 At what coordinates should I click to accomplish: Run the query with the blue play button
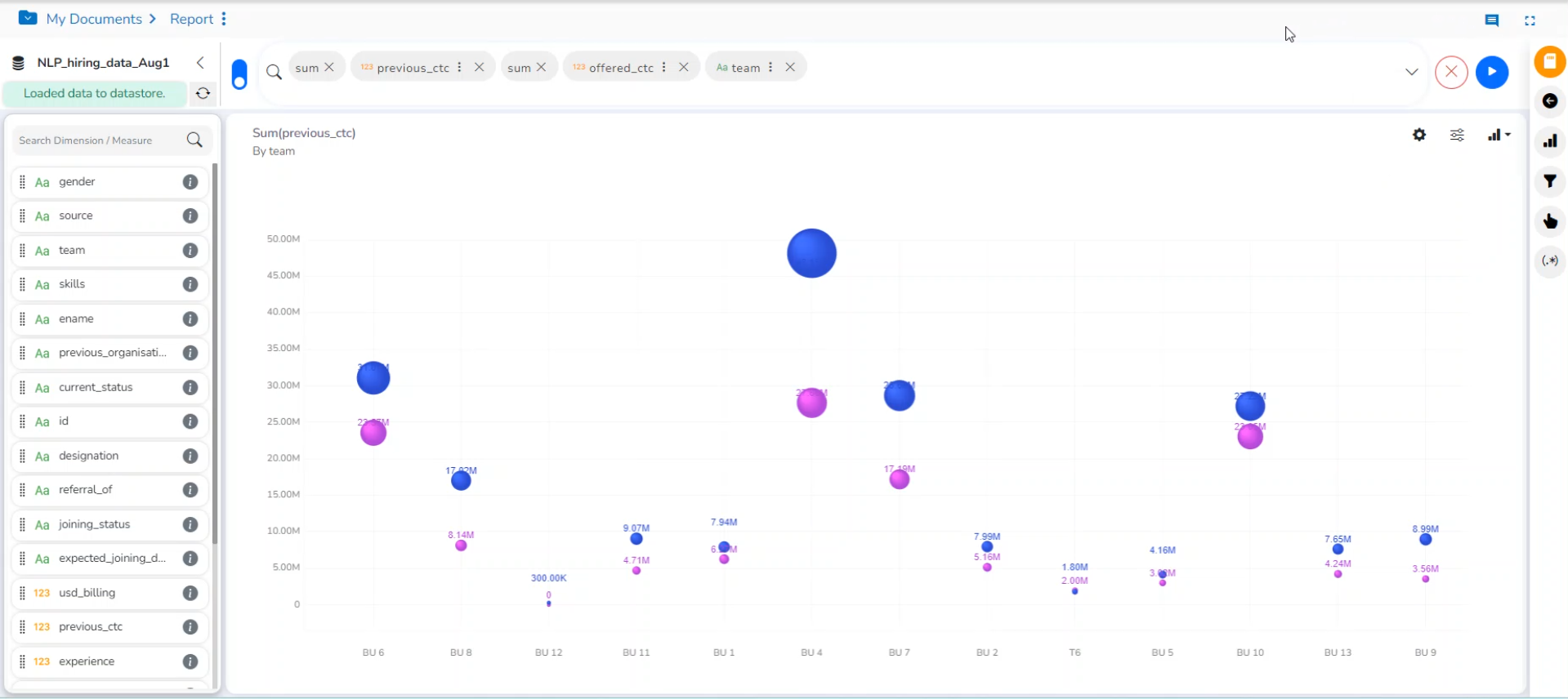coord(1491,72)
